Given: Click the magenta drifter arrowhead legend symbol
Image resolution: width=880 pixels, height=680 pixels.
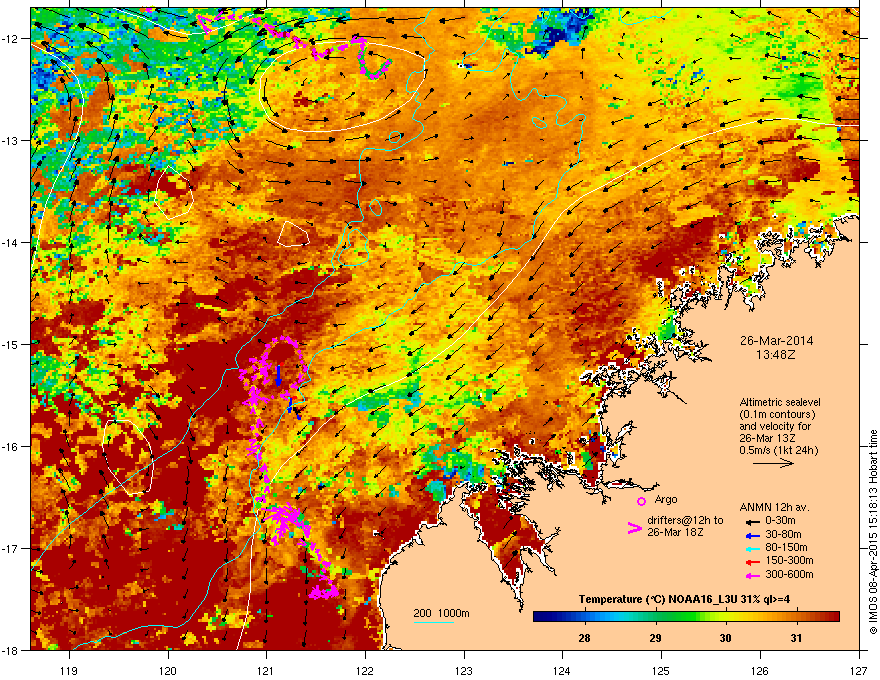Looking at the screenshot, I should click(635, 529).
